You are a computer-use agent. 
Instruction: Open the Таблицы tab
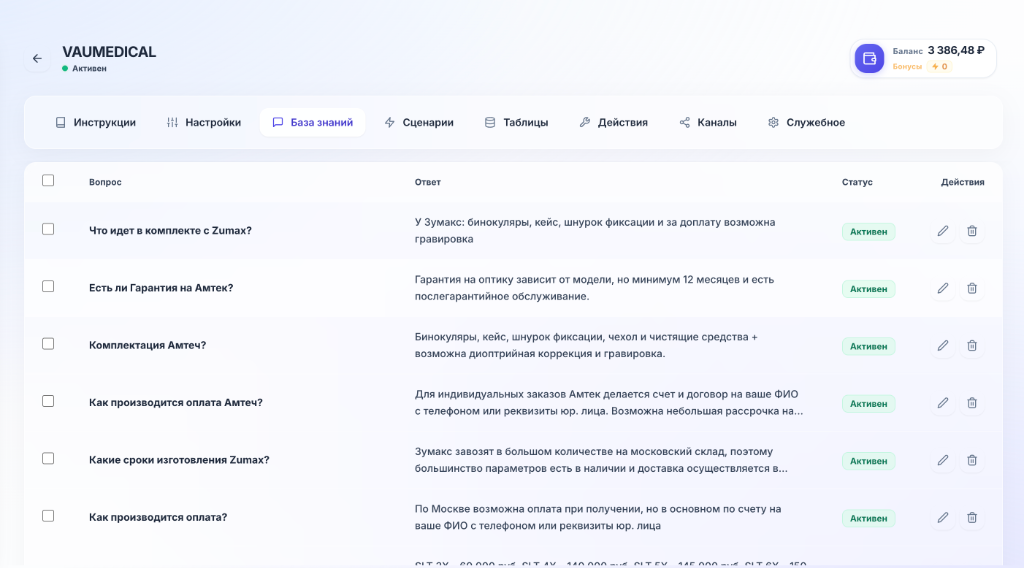pos(516,123)
